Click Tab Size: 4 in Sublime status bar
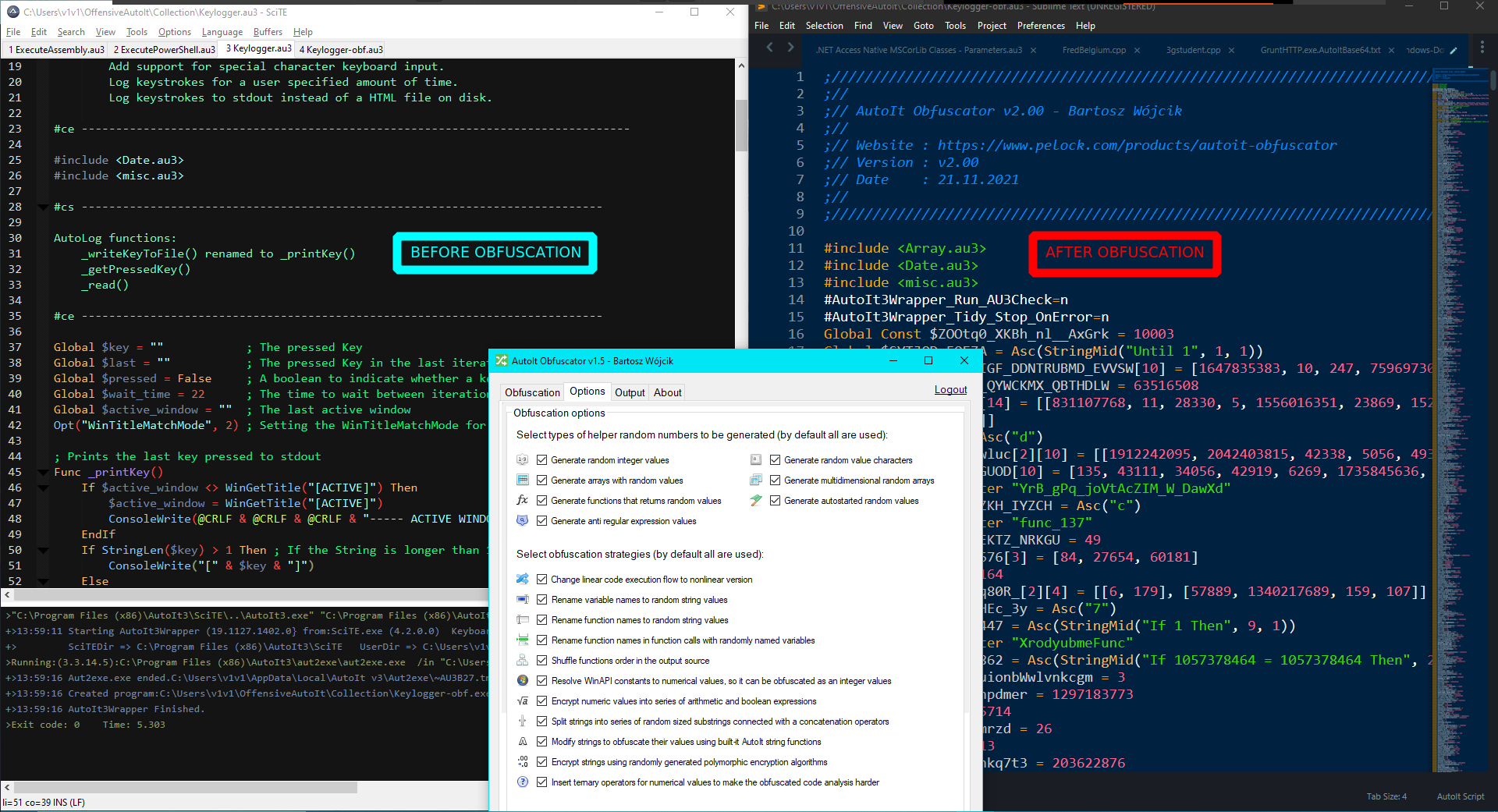Image resolution: width=1498 pixels, height=812 pixels. tap(1386, 796)
